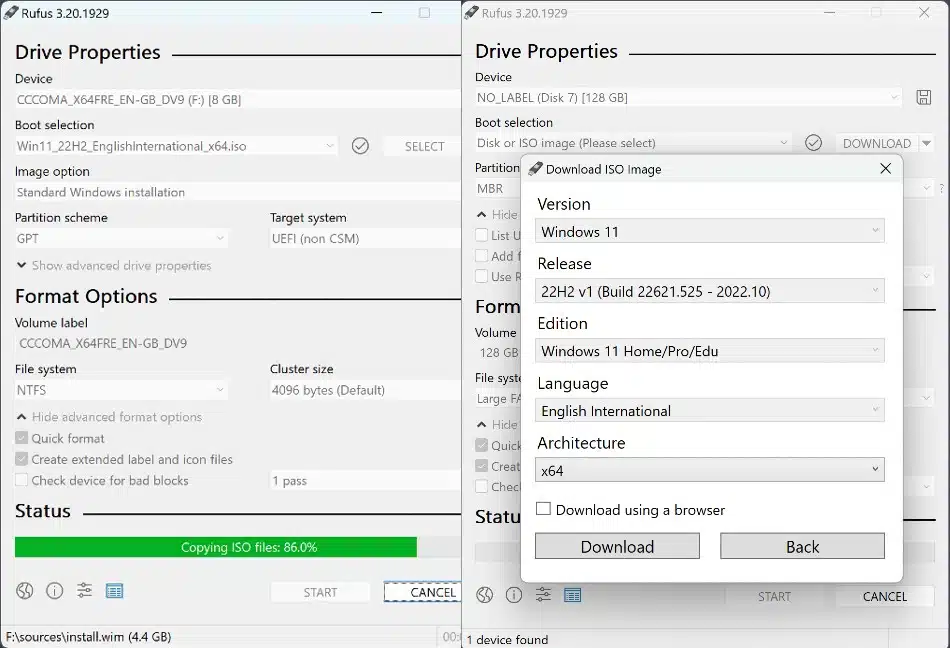Image resolution: width=950 pixels, height=648 pixels.
Task: Open Boot selection dropdown showing Win11_22H2 ISO
Action: (x=176, y=146)
